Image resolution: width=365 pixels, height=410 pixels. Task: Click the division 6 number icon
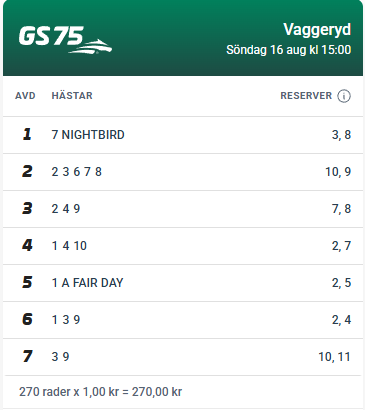coord(27,319)
